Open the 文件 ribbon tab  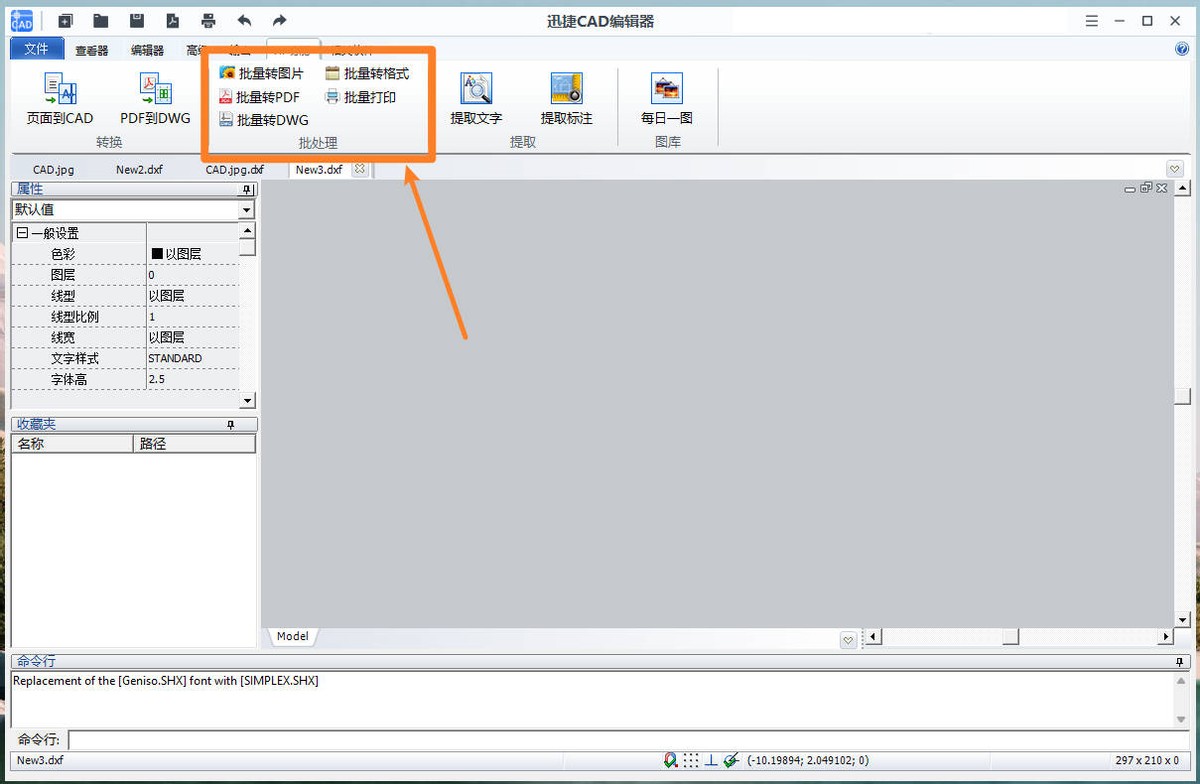[37, 48]
